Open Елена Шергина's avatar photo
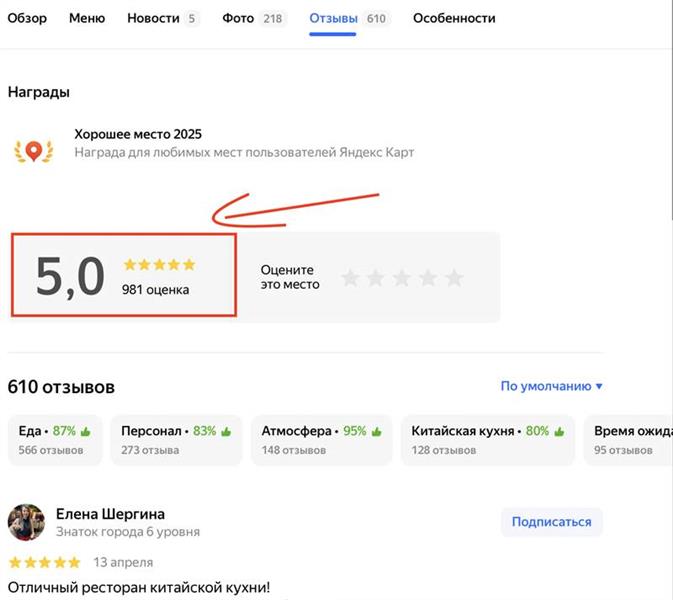This screenshot has height=600, width=673. tap(26, 522)
